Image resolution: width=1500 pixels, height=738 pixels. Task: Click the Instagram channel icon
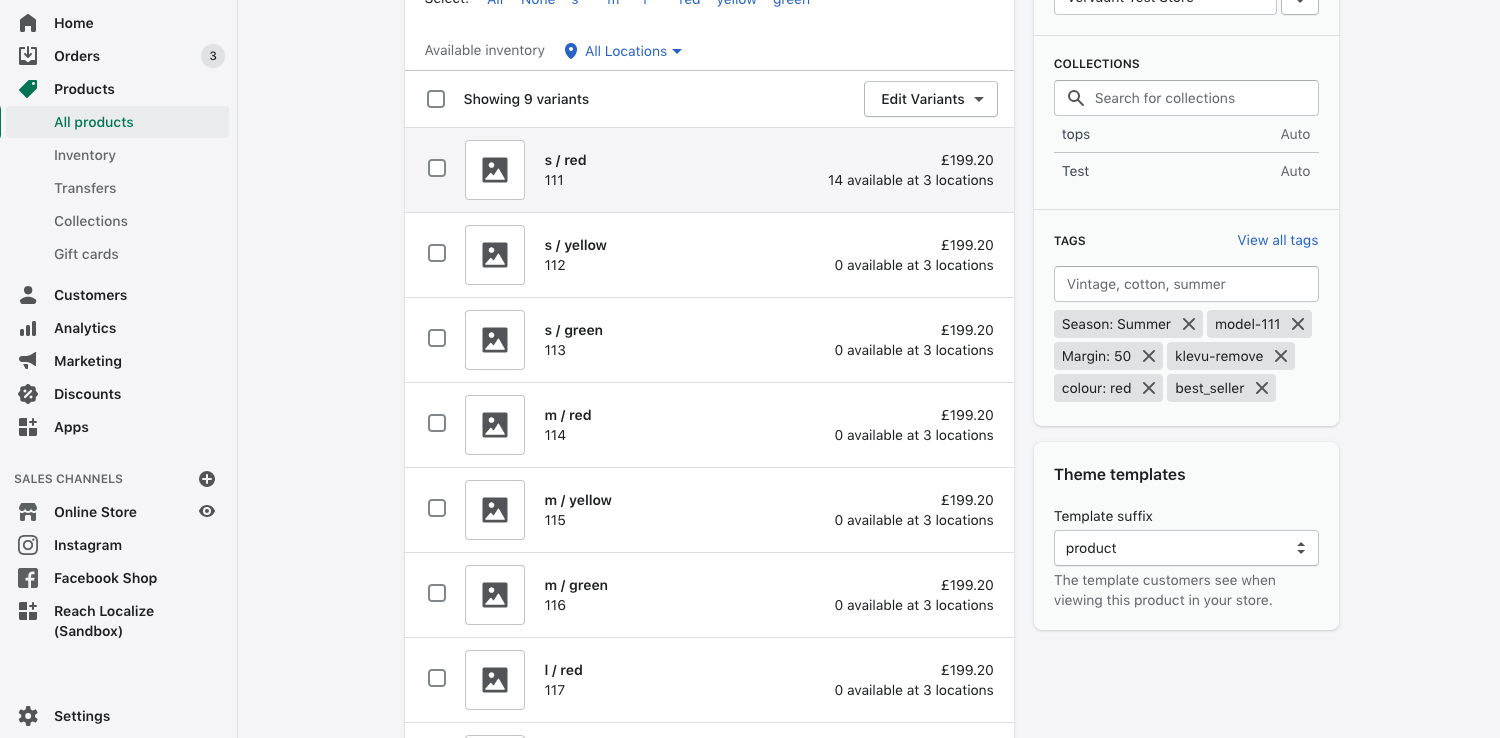pos(28,545)
